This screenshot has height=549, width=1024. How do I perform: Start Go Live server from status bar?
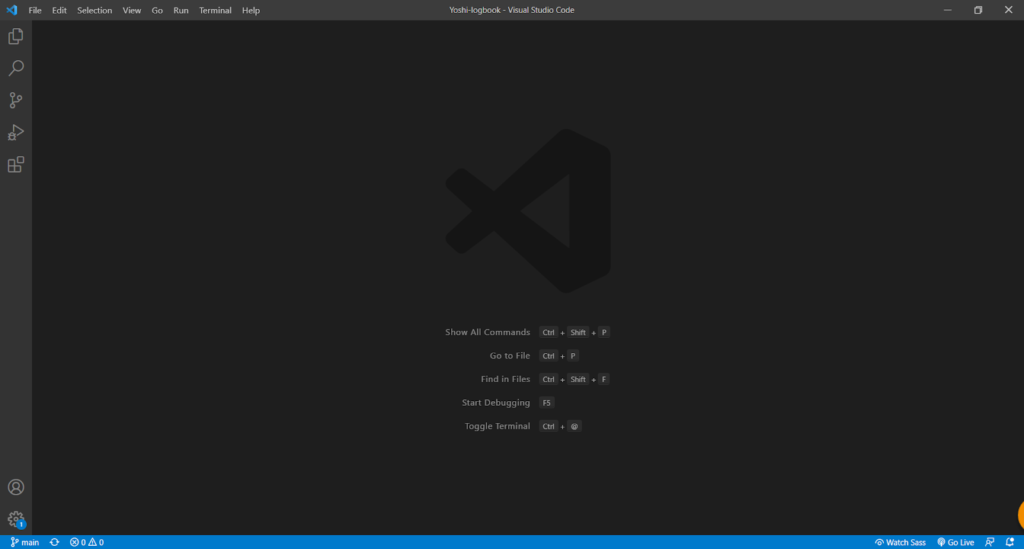click(x=955, y=542)
